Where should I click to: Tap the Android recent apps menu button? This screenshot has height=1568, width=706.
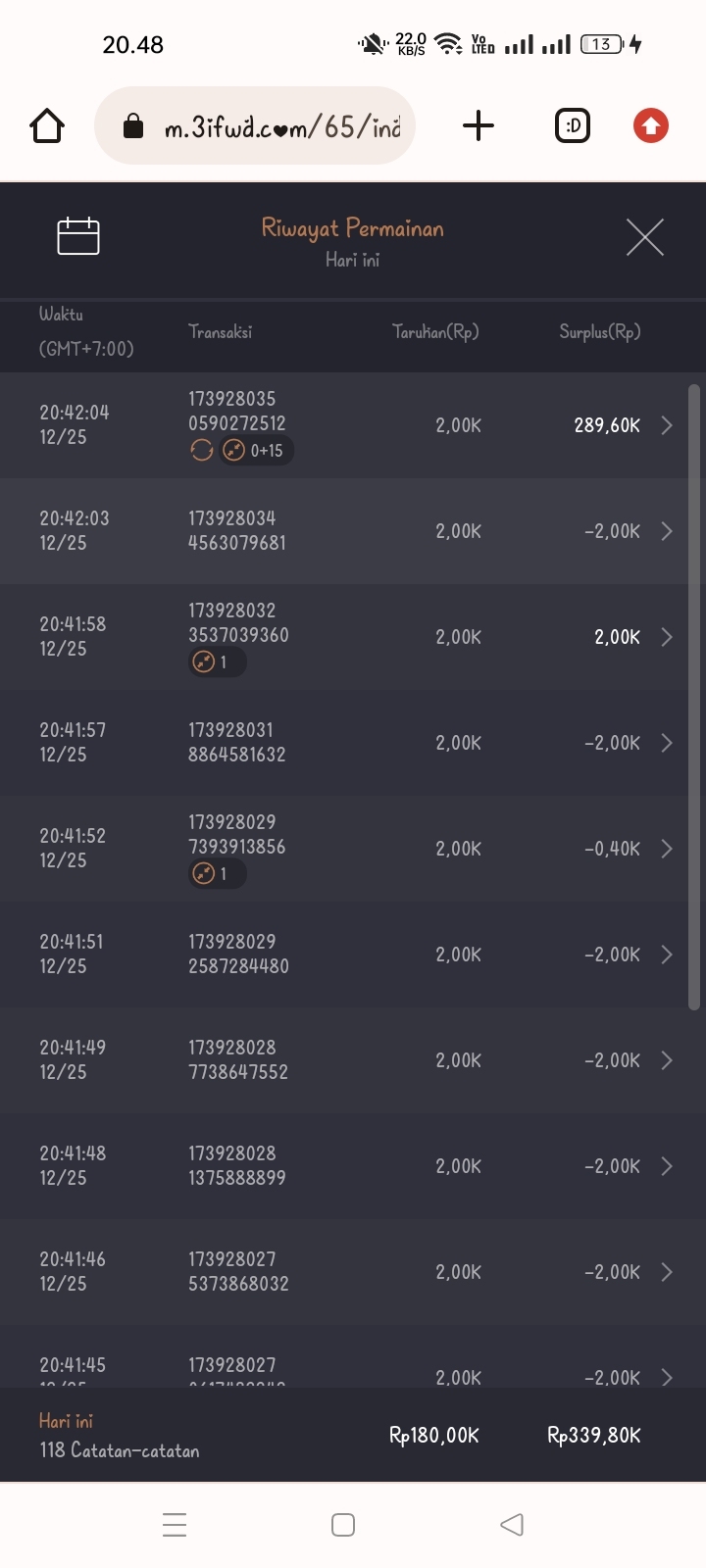click(x=175, y=1525)
